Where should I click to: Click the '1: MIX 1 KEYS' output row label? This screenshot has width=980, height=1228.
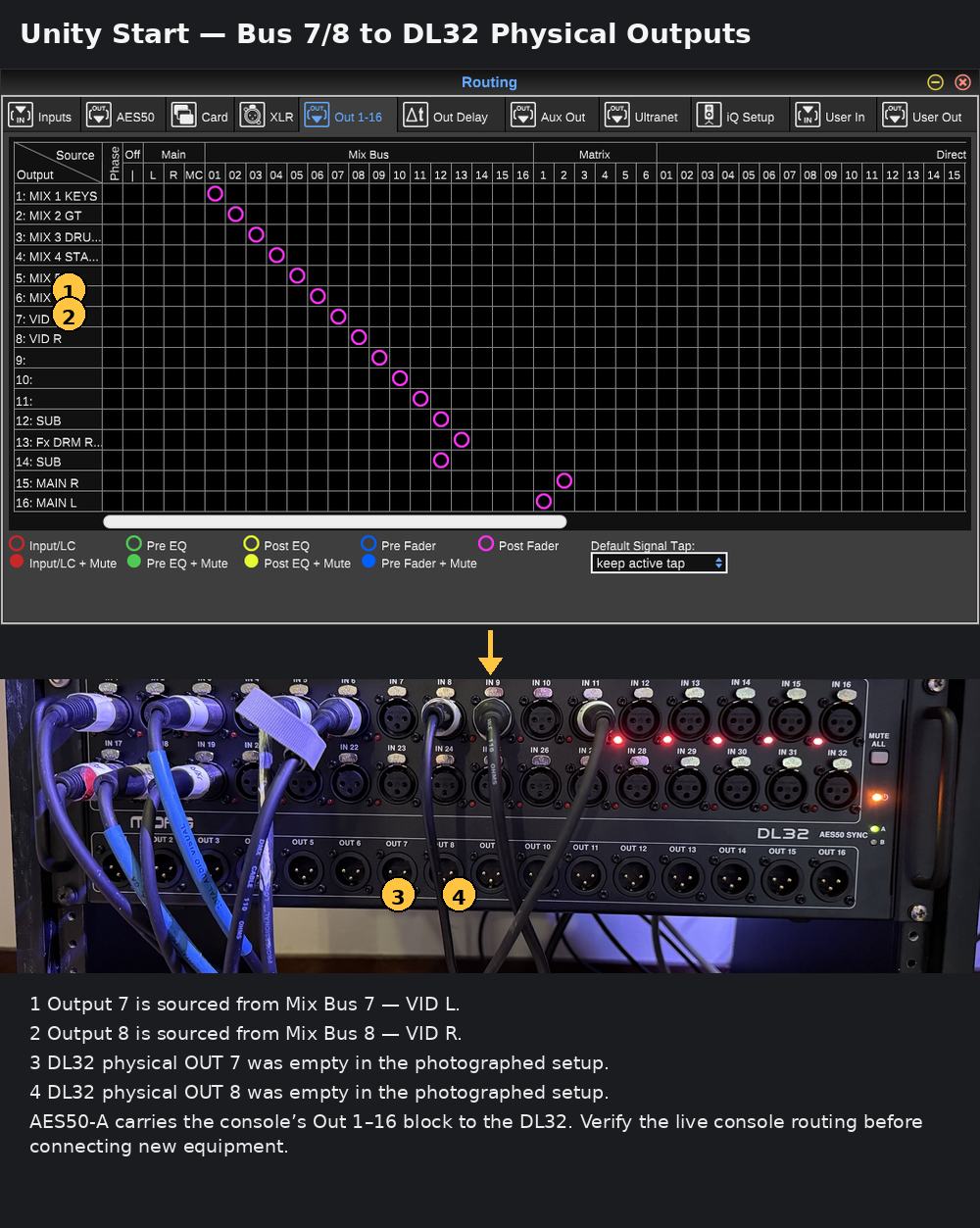tap(58, 195)
